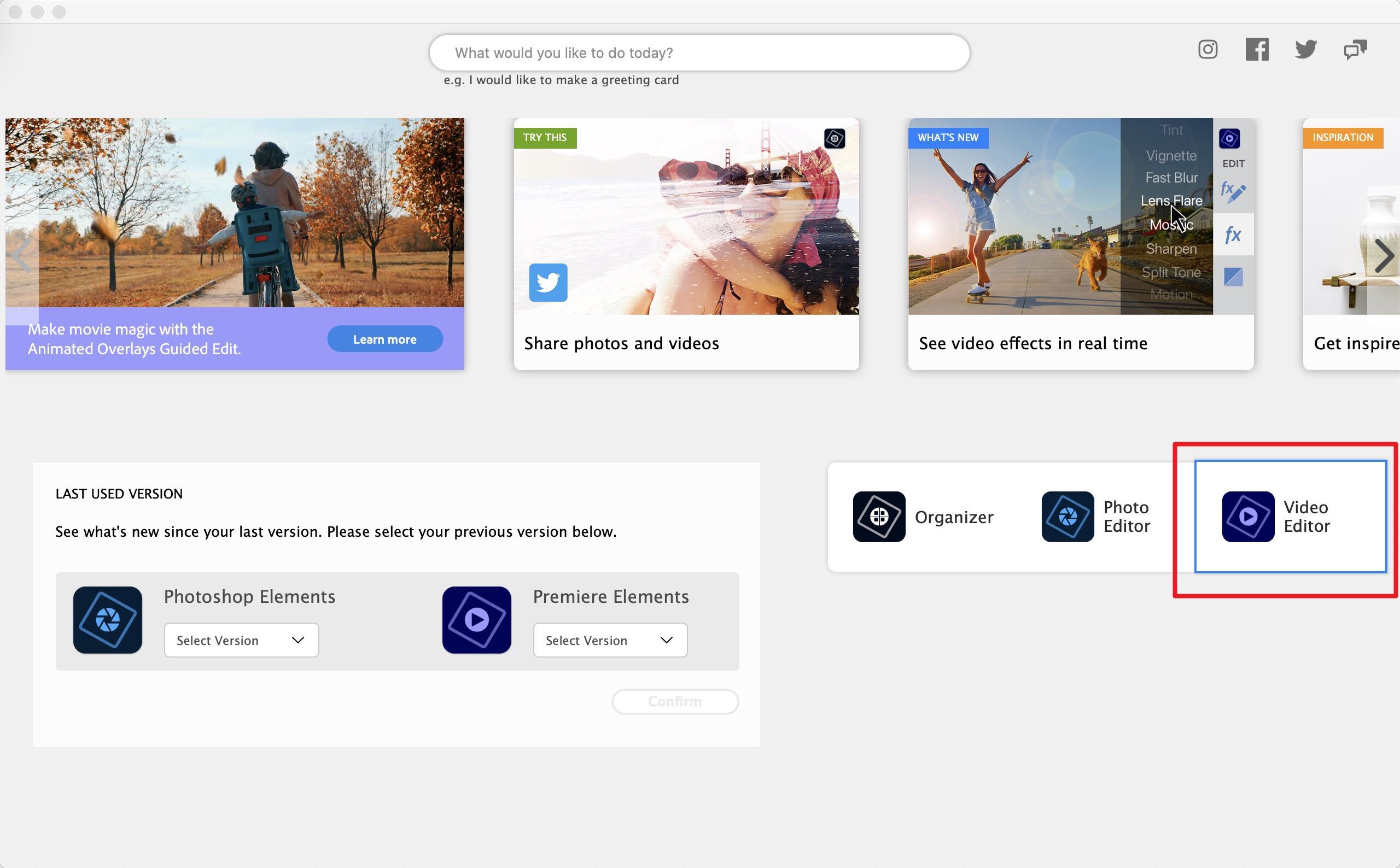
Task: Click the greeting card example hint text
Action: (x=561, y=80)
